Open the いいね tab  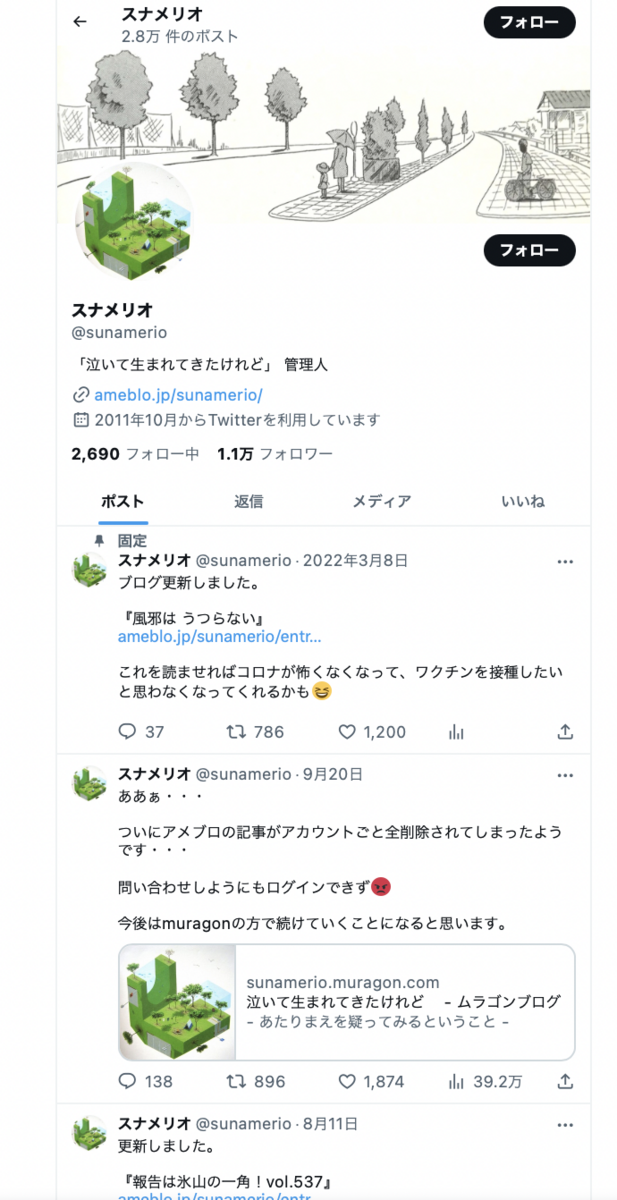click(522, 501)
